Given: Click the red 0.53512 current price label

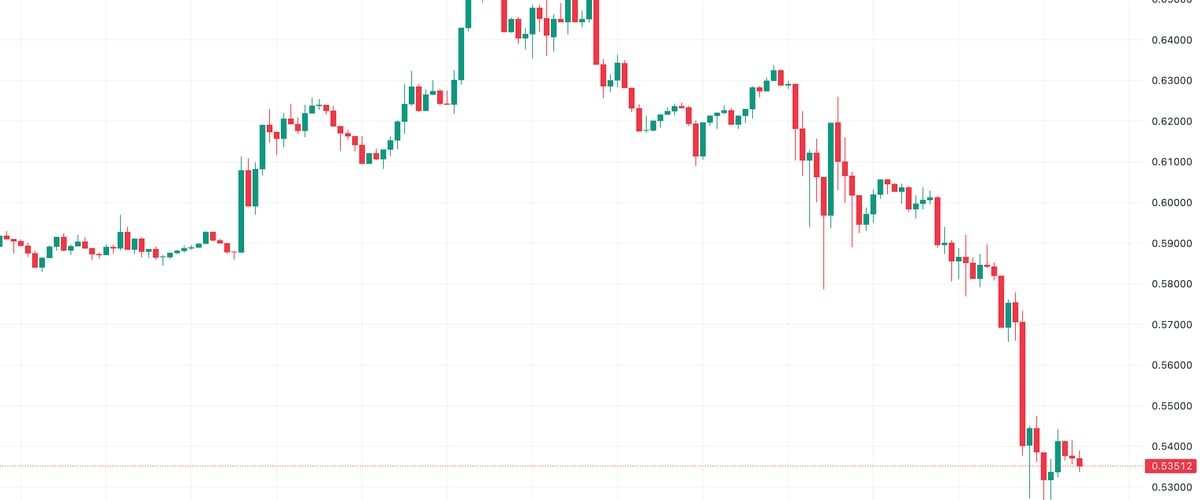Looking at the screenshot, I should click(x=1171, y=466).
